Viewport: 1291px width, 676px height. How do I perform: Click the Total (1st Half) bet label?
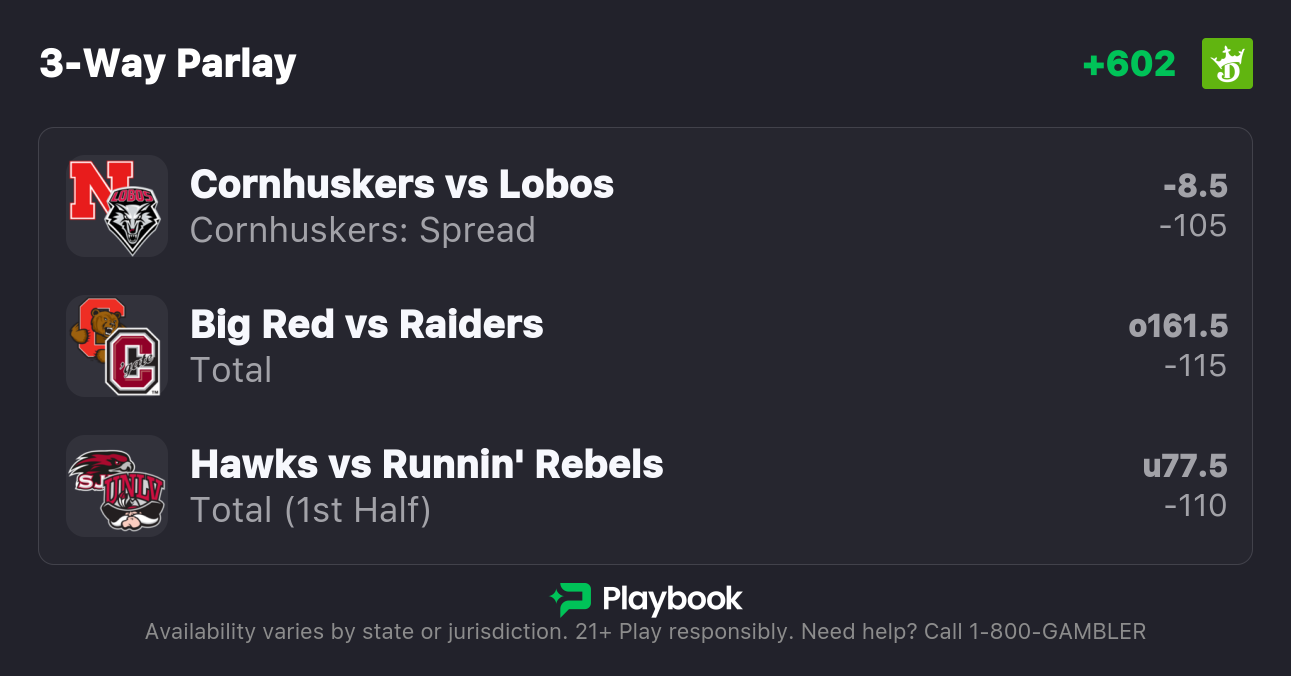pos(311,510)
